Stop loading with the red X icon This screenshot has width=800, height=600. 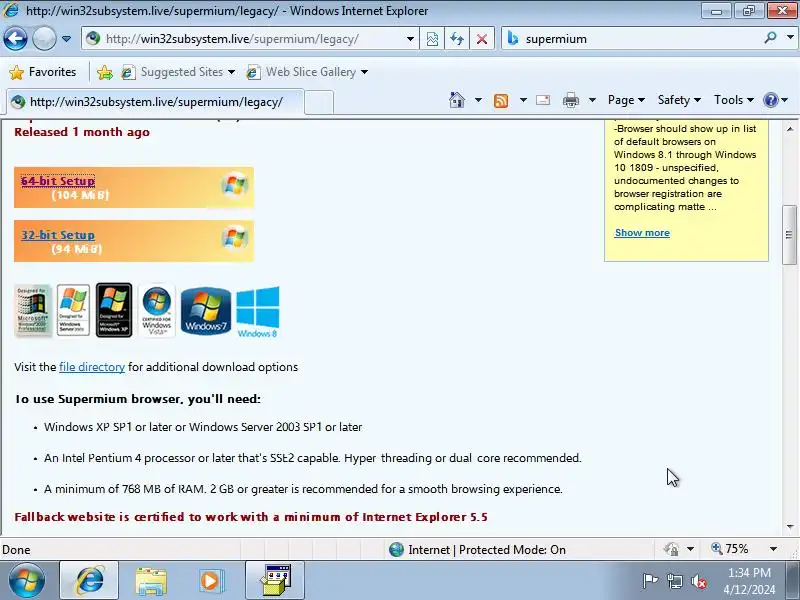[x=482, y=39]
